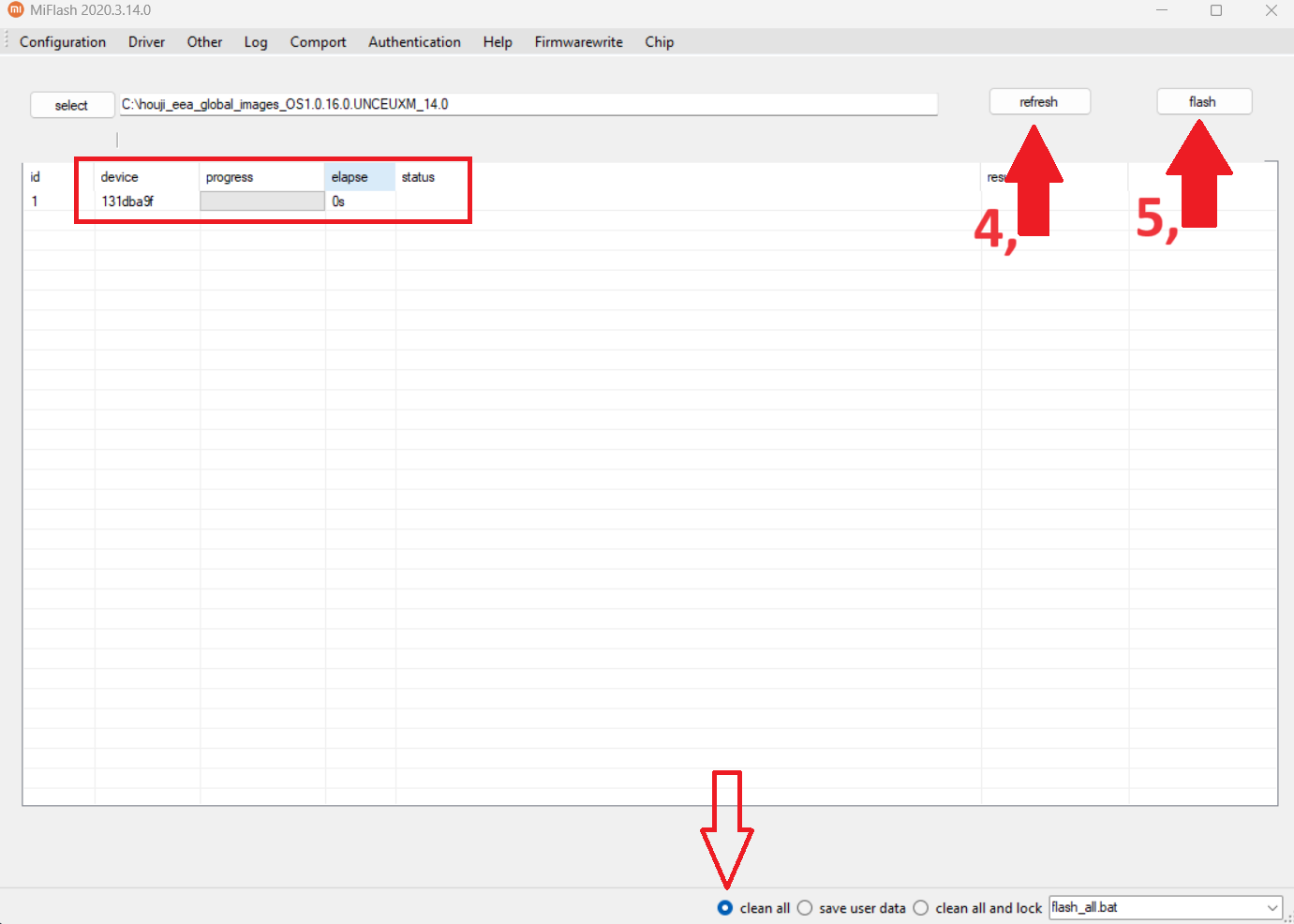The image size is (1294, 924).
Task: Open the Firmwarewrite menu
Action: pos(578,42)
